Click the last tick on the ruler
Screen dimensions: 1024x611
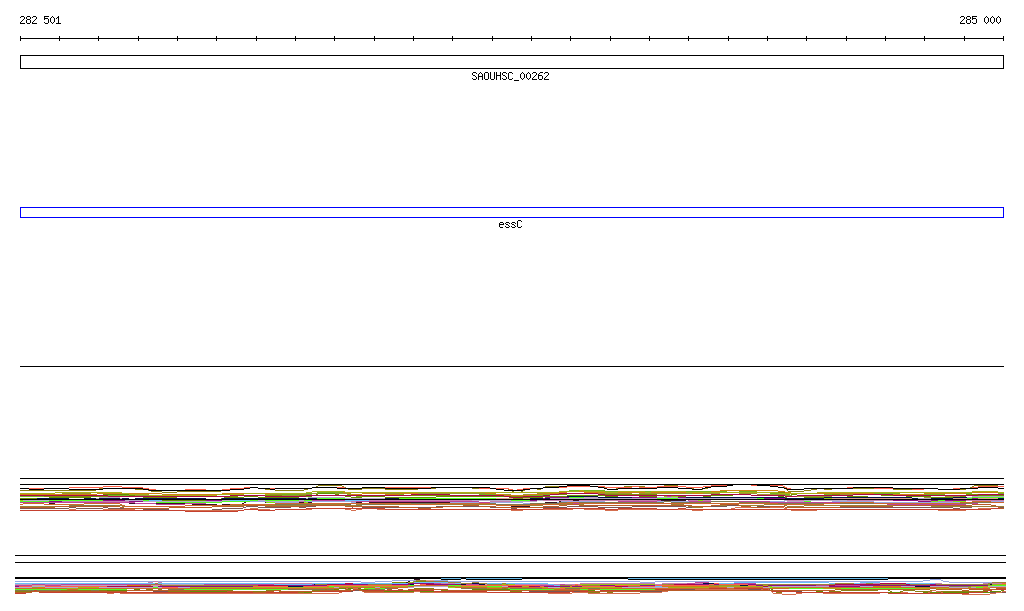pos(1003,39)
